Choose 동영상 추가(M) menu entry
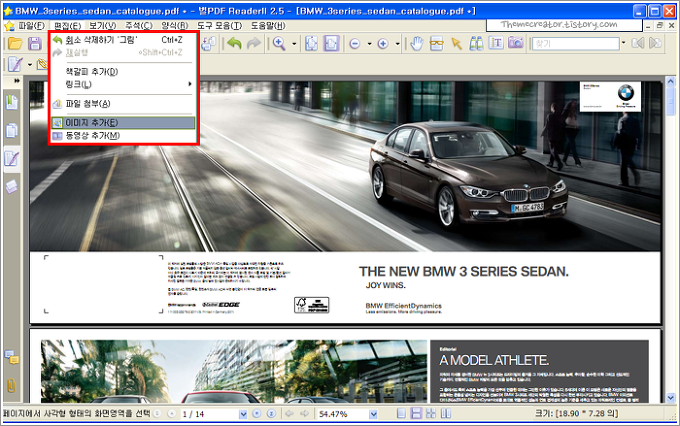 (123, 136)
